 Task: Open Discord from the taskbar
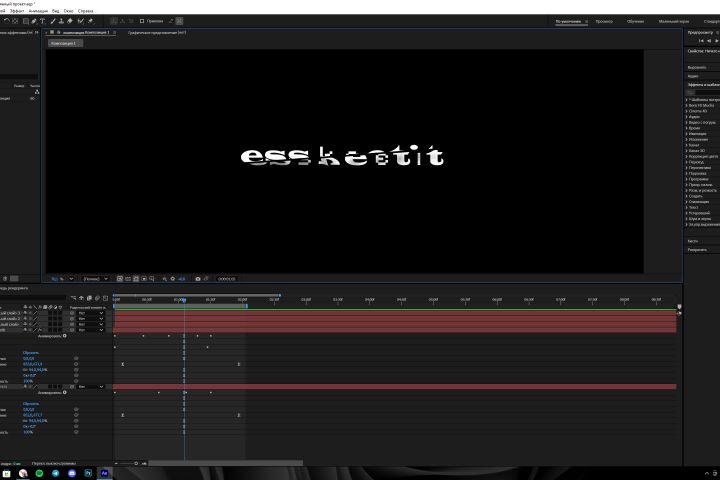pyautogui.click(x=72, y=473)
